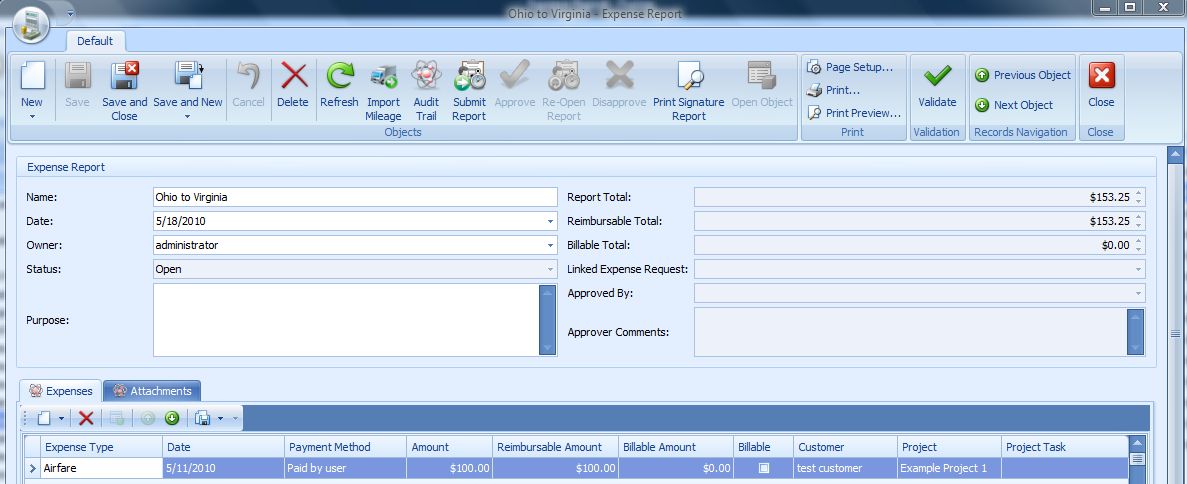Image resolution: width=1187 pixels, height=484 pixels.
Task: Open the Approved By dropdown
Action: 1138,294
